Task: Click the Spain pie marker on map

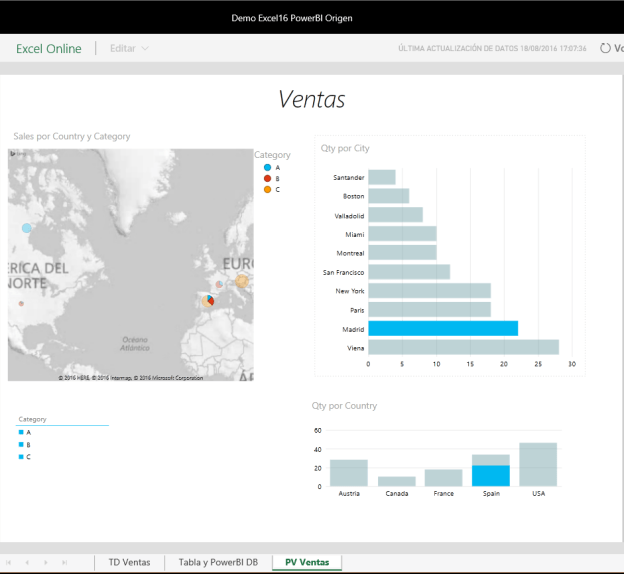Action: 208,301
